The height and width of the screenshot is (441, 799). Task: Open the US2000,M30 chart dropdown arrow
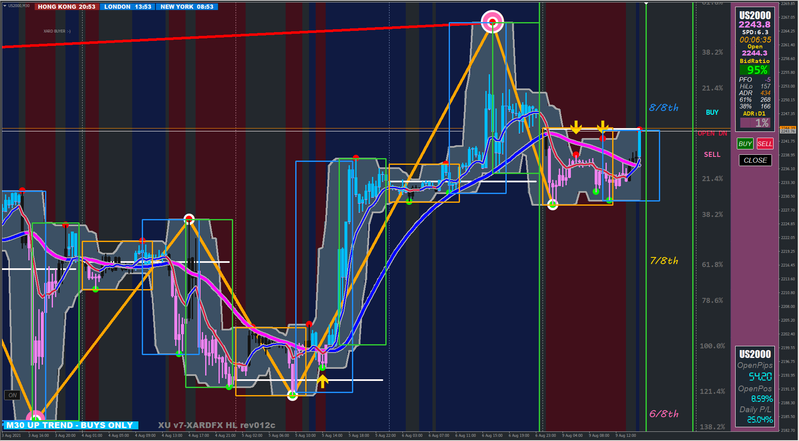click(5, 5)
